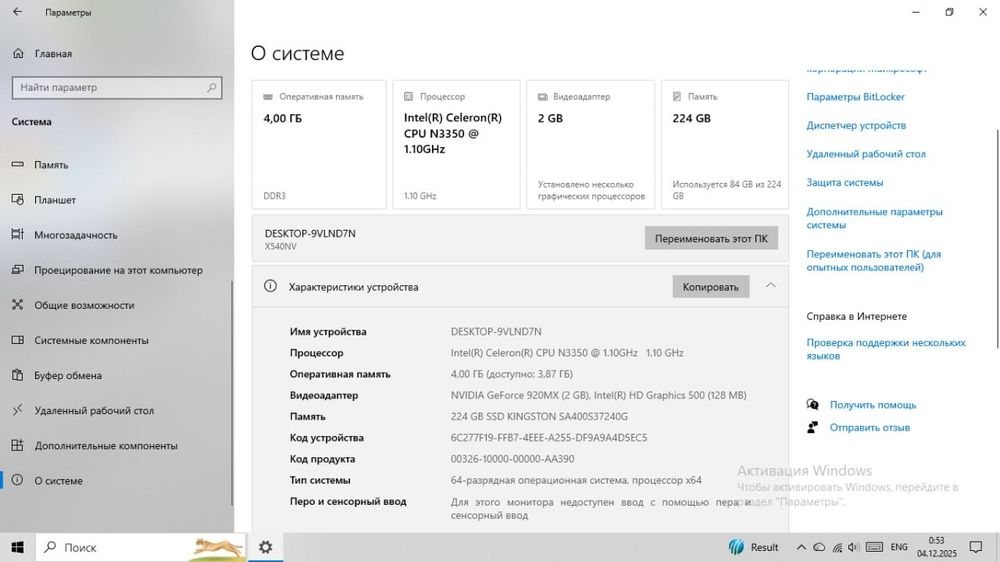This screenshot has width=1000, height=562.
Task: Click the remote desktop icon in the sidebar
Action: coord(17,410)
